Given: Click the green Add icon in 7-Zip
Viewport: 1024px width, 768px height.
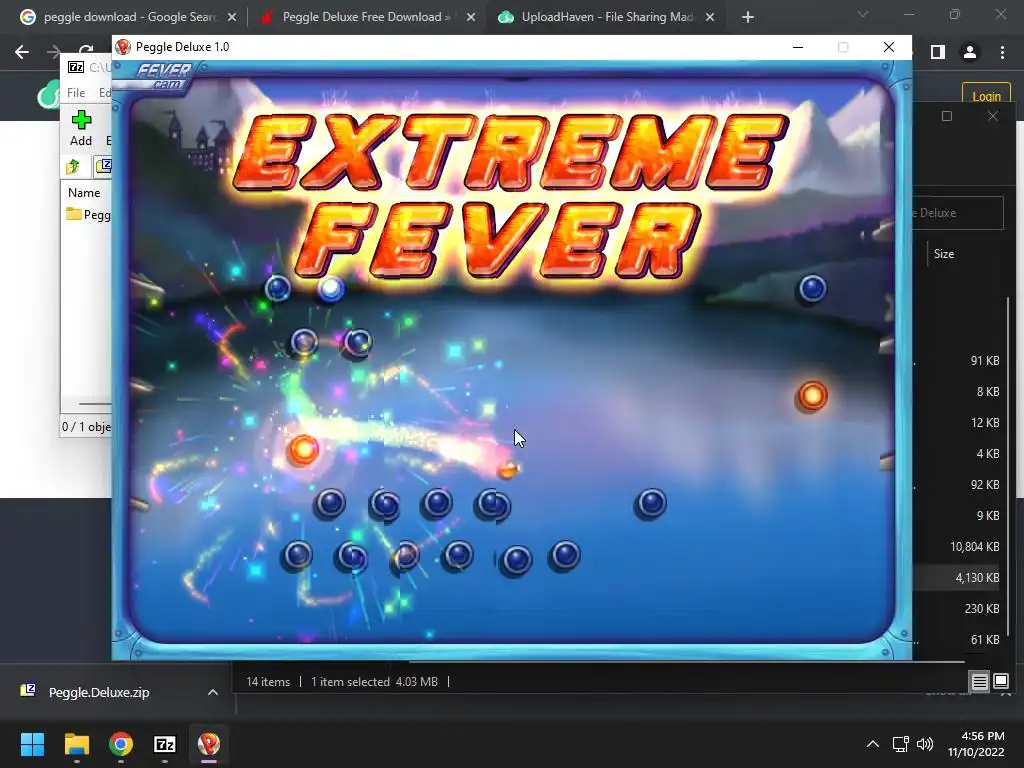Looking at the screenshot, I should [x=81, y=120].
